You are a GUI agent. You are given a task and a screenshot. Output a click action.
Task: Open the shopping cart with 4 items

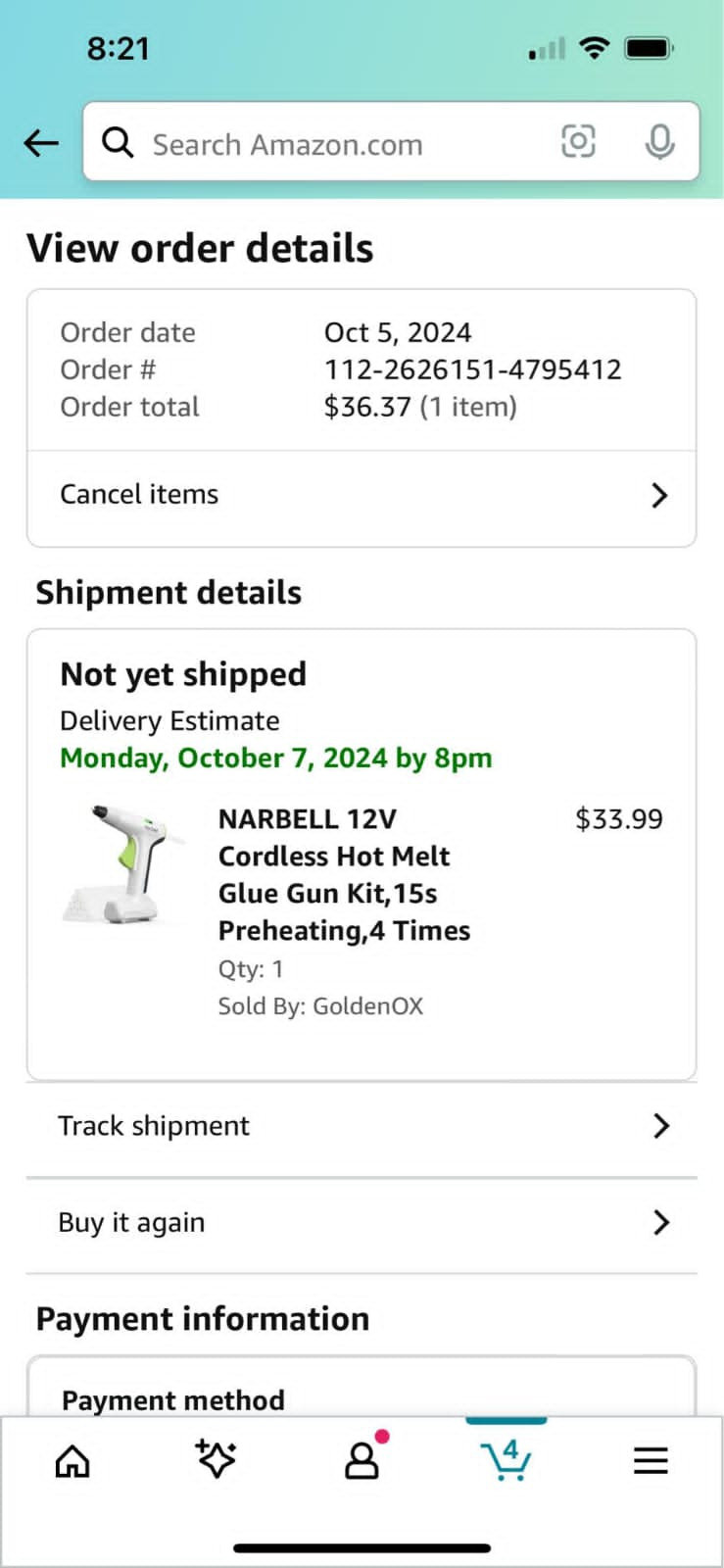pyautogui.click(x=507, y=1460)
